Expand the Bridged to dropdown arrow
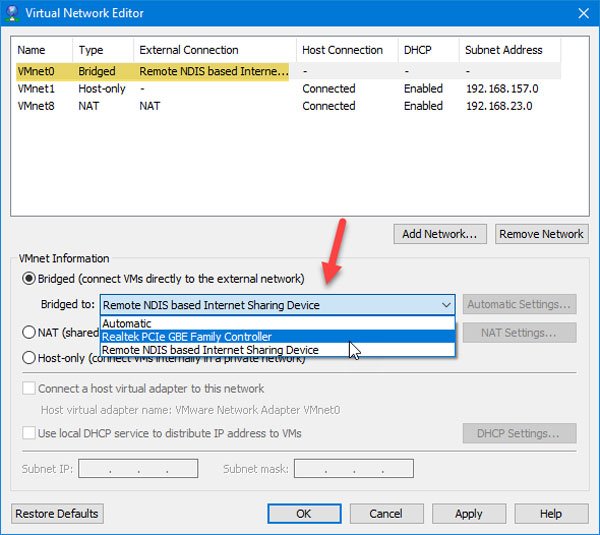The height and width of the screenshot is (535, 600). [x=445, y=305]
